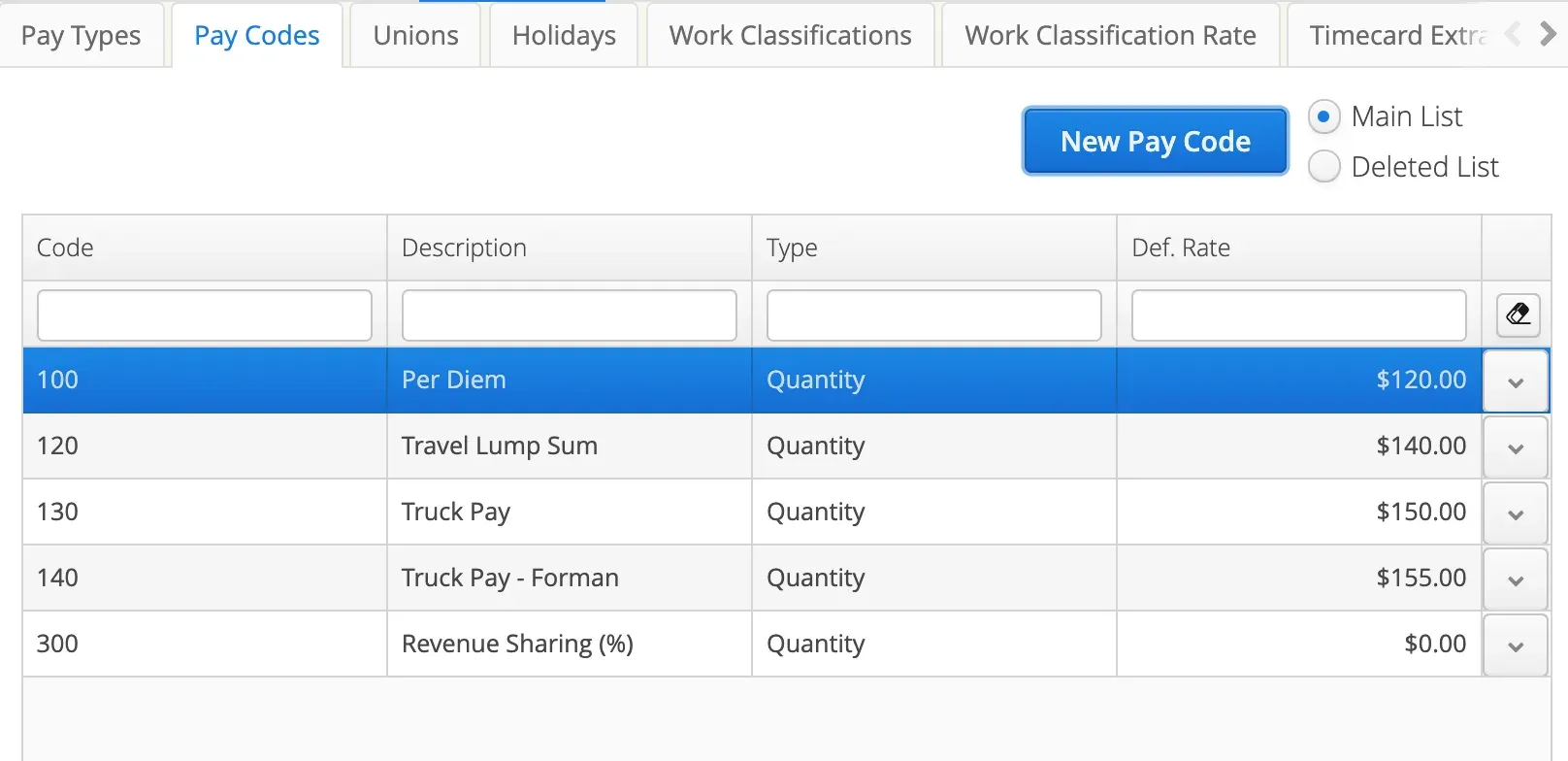
Task: Open dropdown for Truck Pay code 130
Action: point(1516,513)
